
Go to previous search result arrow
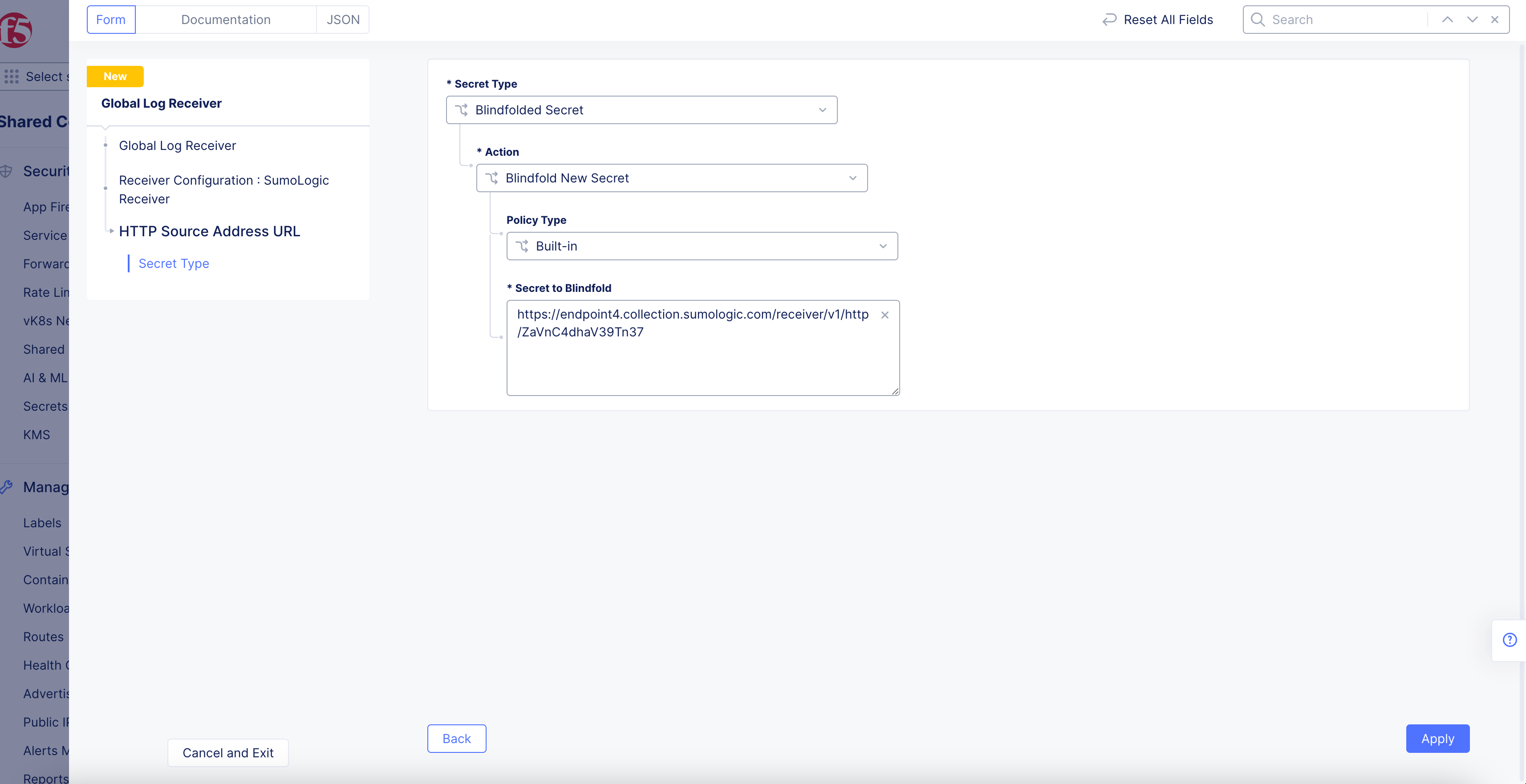[x=1447, y=20]
